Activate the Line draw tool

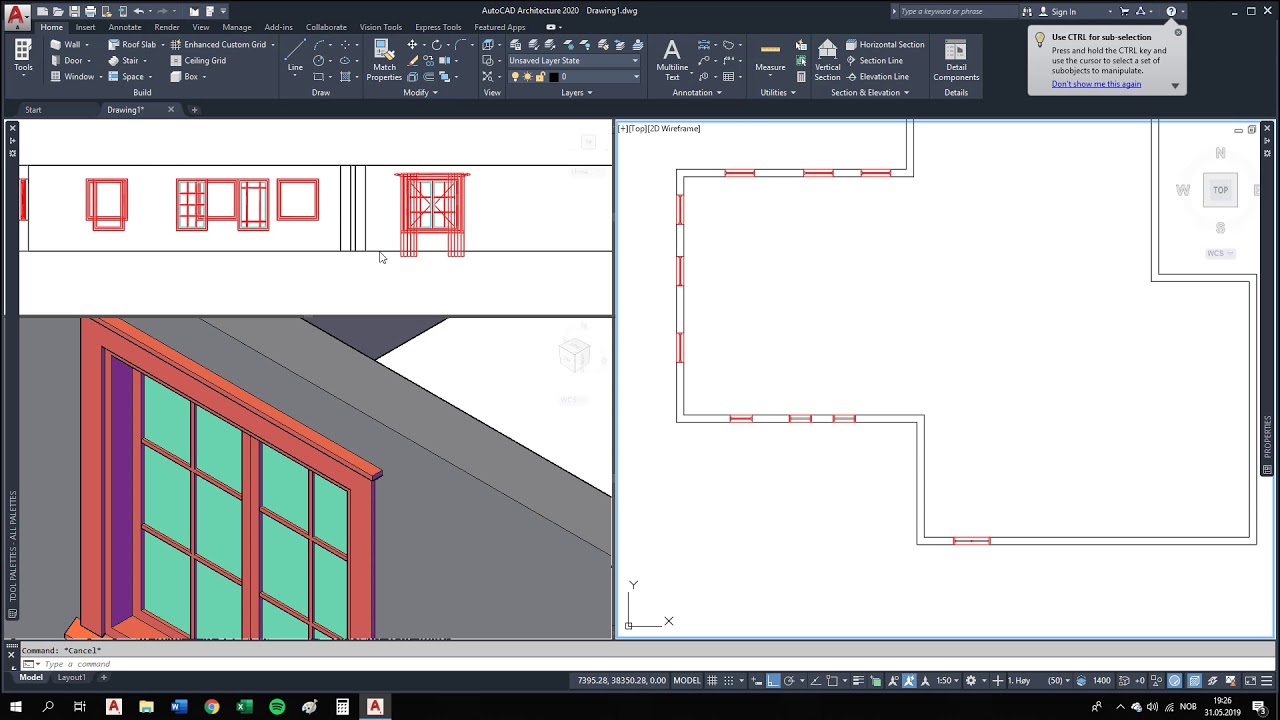[295, 56]
